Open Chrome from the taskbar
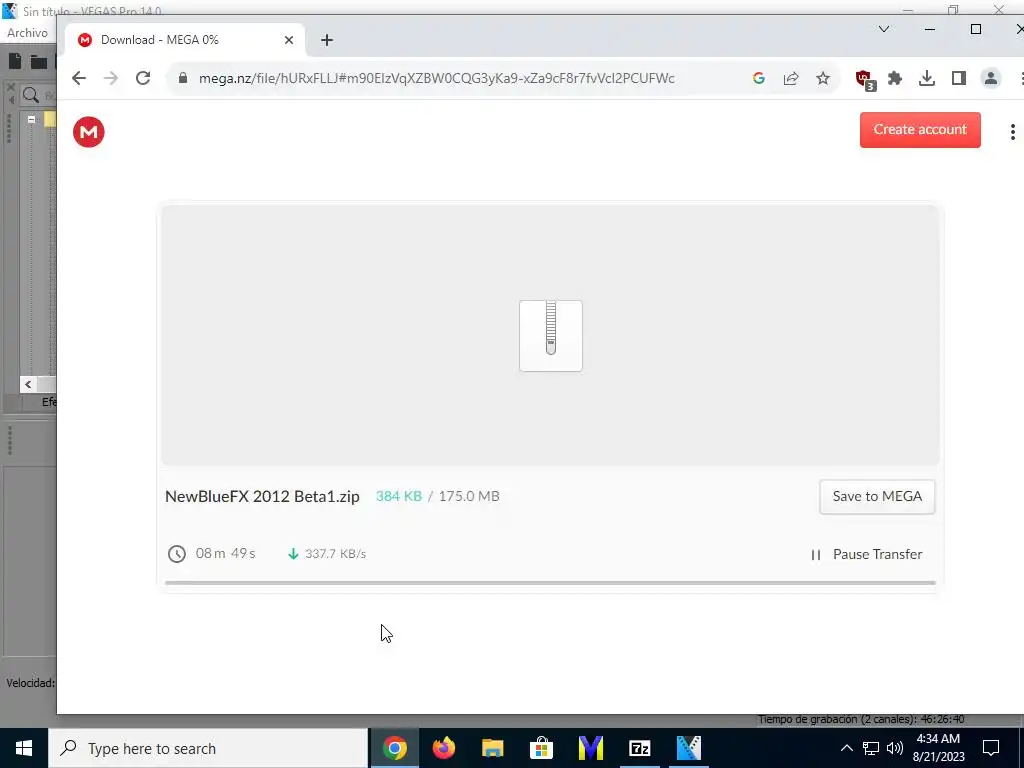Image resolution: width=1024 pixels, height=768 pixels. (394, 748)
